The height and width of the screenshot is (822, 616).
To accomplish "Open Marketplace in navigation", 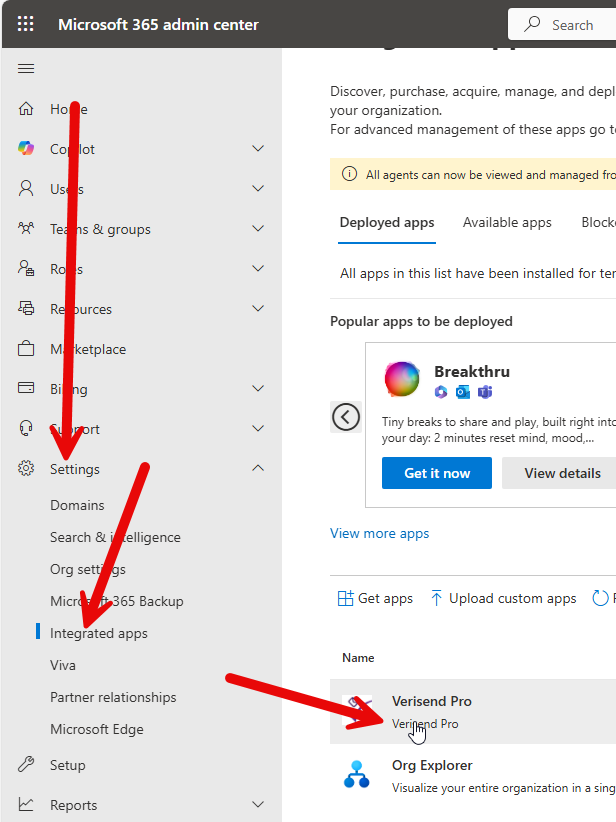I will coord(88,349).
